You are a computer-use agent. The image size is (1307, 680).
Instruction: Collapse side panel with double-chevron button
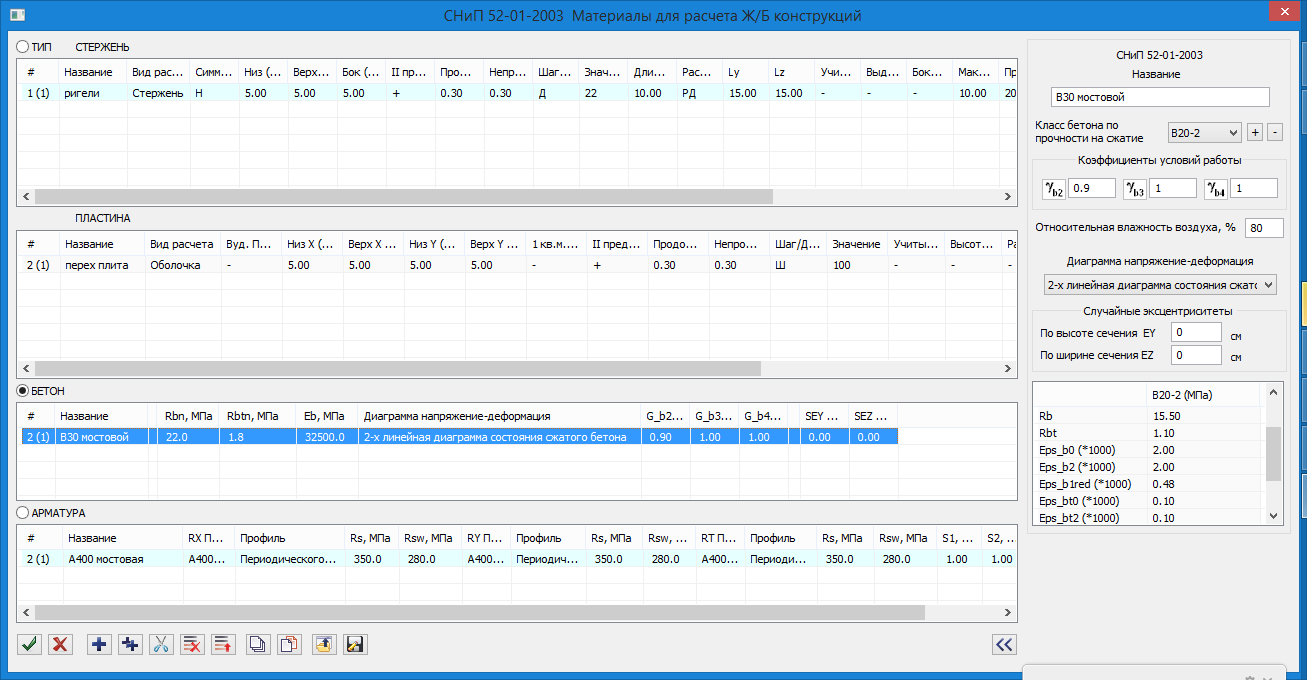(1004, 644)
